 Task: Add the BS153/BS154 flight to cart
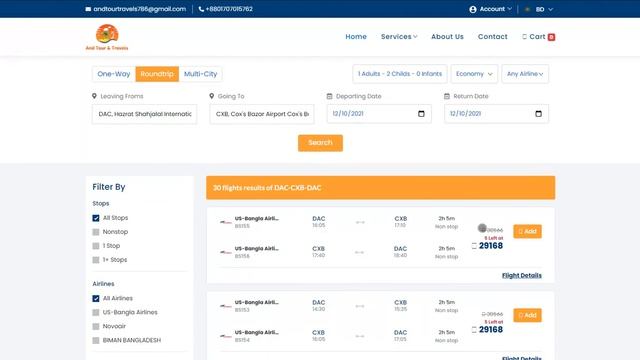(527, 315)
